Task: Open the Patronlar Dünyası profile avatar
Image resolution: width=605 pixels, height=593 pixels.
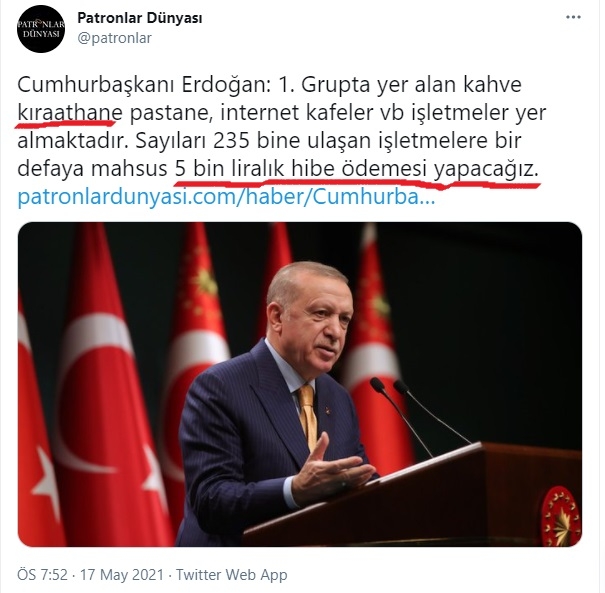Action: pyautogui.click(x=41, y=29)
